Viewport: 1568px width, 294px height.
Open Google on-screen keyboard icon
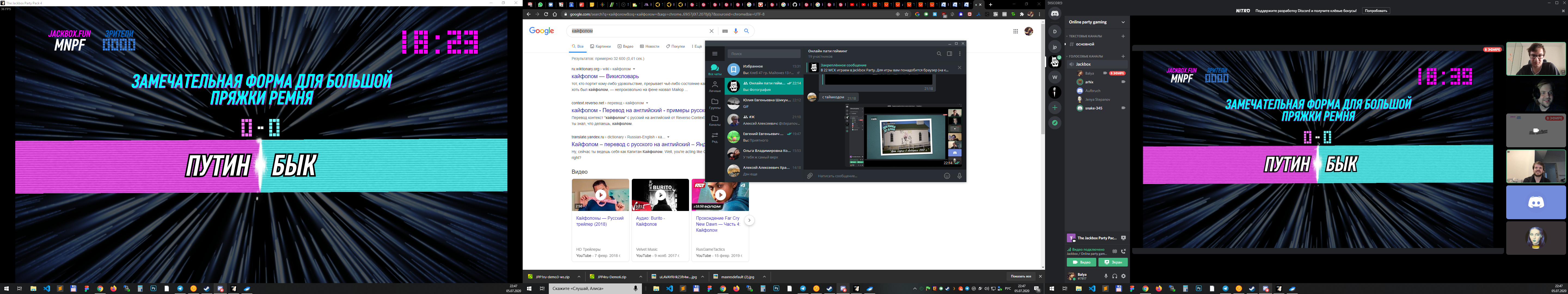725,31
